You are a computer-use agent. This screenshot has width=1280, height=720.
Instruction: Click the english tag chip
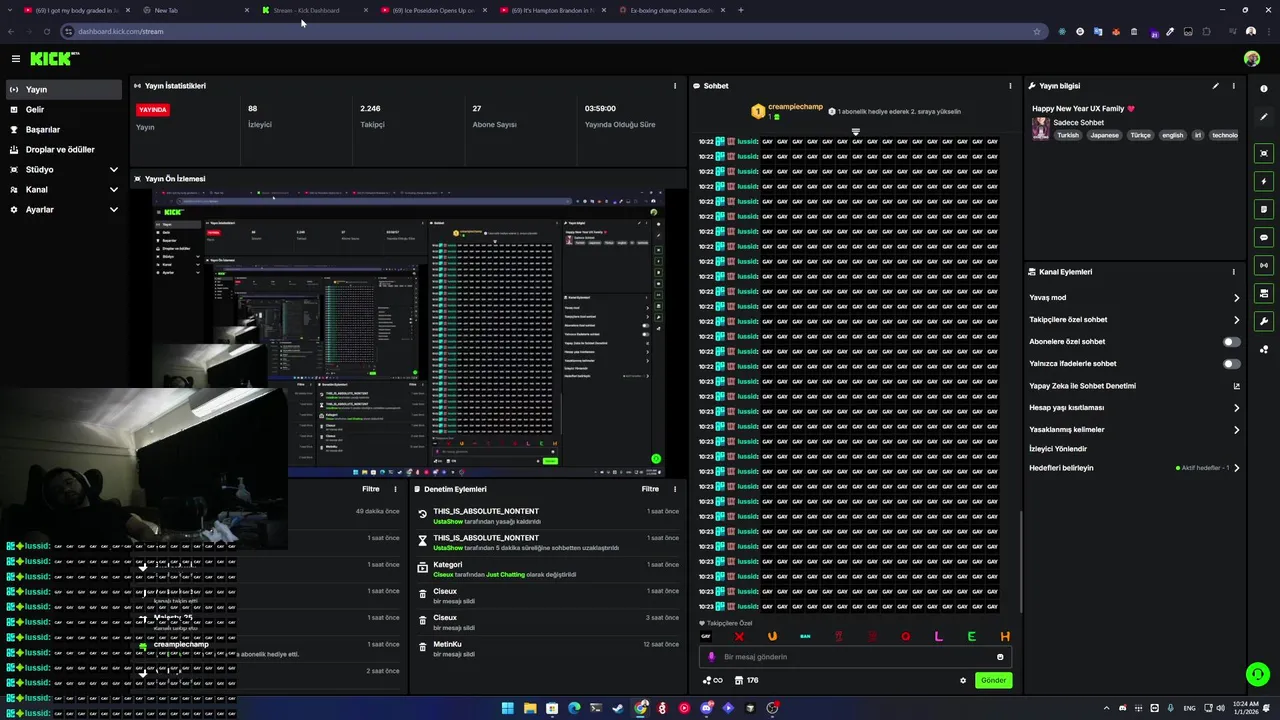[x=1172, y=135]
